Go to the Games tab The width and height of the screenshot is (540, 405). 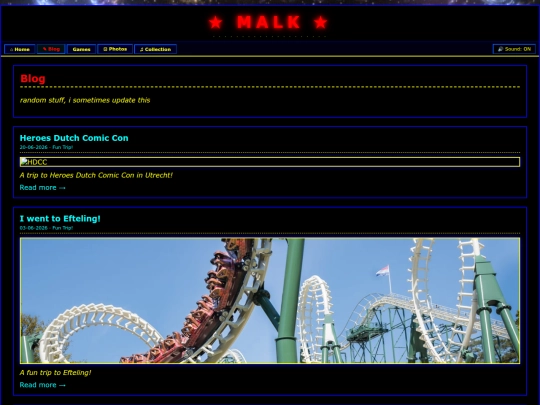[81, 49]
